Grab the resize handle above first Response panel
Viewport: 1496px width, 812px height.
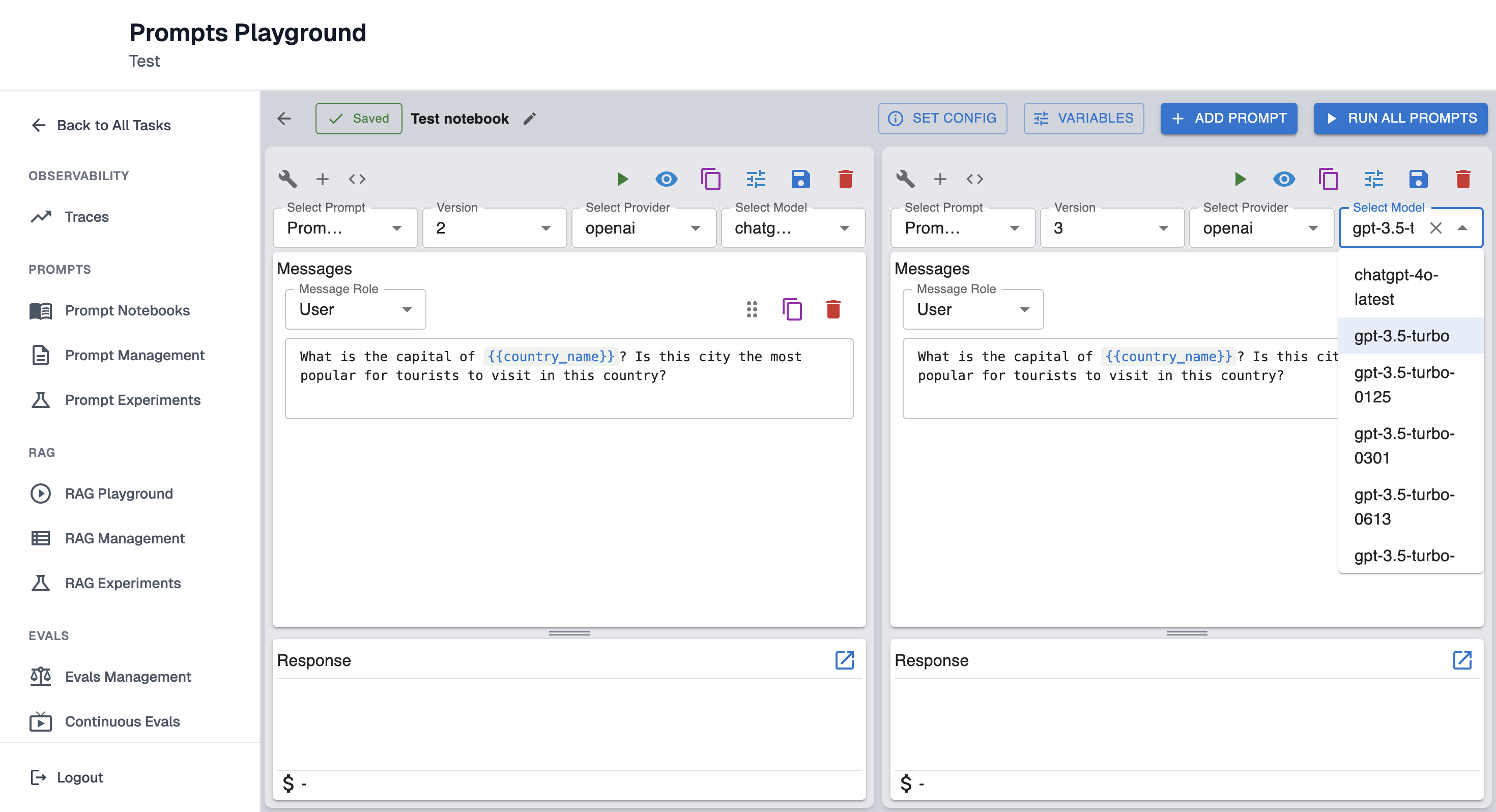568,633
